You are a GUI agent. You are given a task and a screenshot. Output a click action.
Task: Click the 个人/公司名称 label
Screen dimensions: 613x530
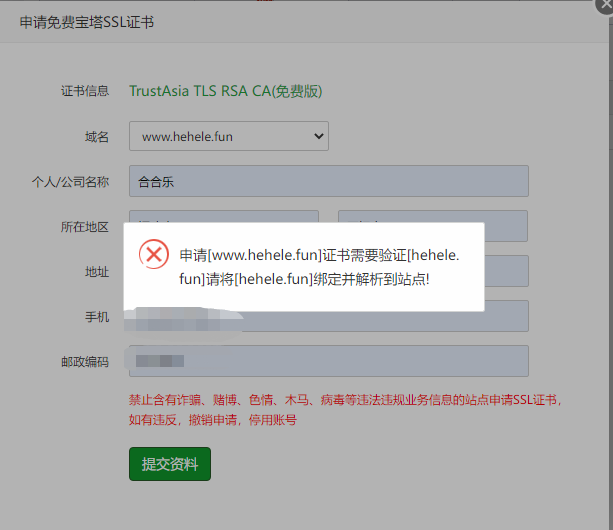pyautogui.click(x=70, y=182)
